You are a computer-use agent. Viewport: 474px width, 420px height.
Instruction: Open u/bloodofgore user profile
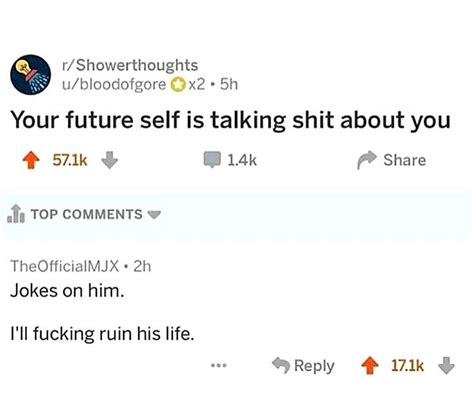114,85
